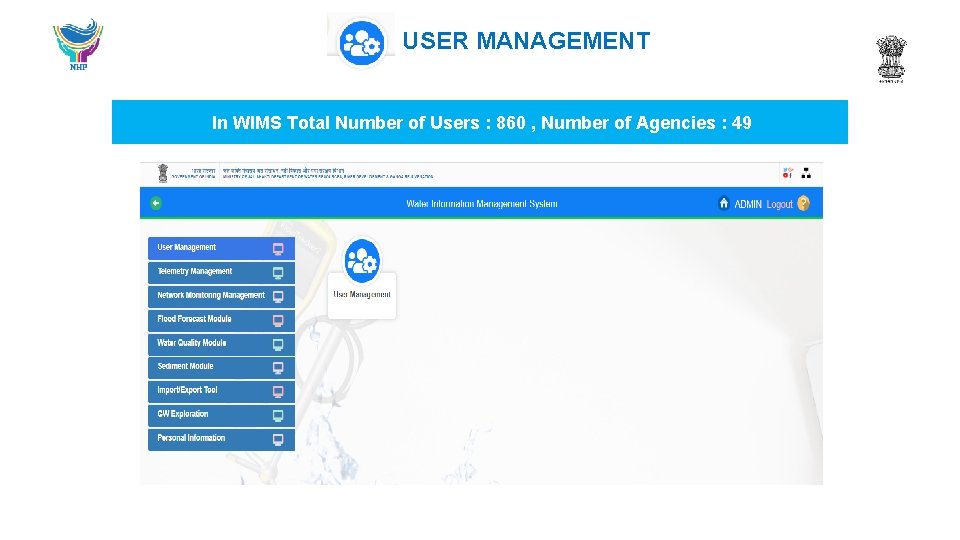Click monitor icon beside Personal Information
The width and height of the screenshot is (960, 540).
278,440
